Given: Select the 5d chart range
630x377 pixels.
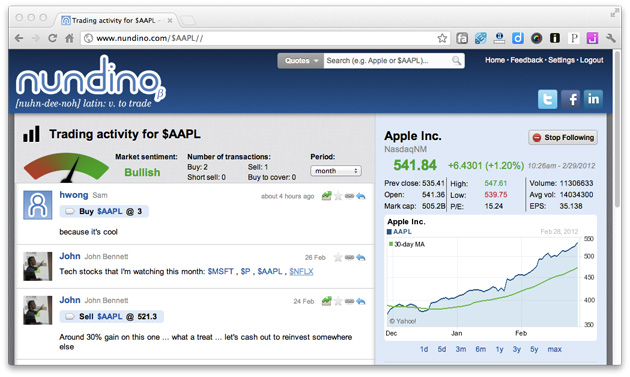Looking at the screenshot, I should click(442, 349).
